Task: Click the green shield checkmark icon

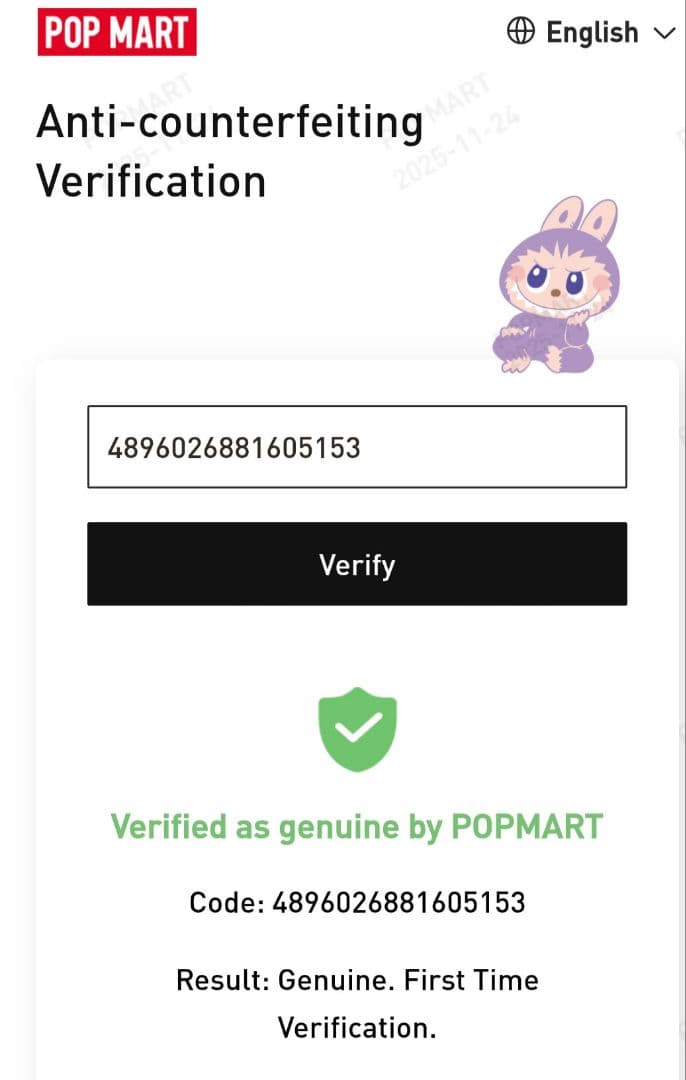Action: [357, 729]
